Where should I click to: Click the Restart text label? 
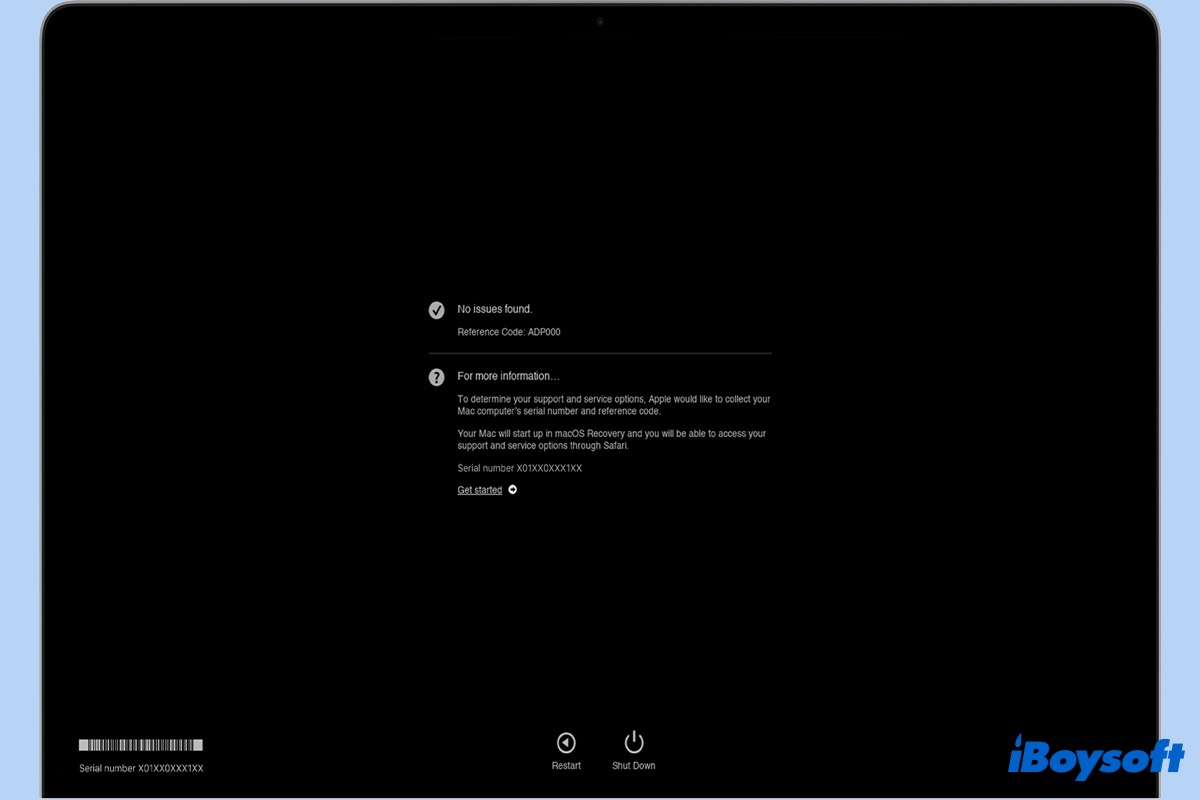pos(566,766)
